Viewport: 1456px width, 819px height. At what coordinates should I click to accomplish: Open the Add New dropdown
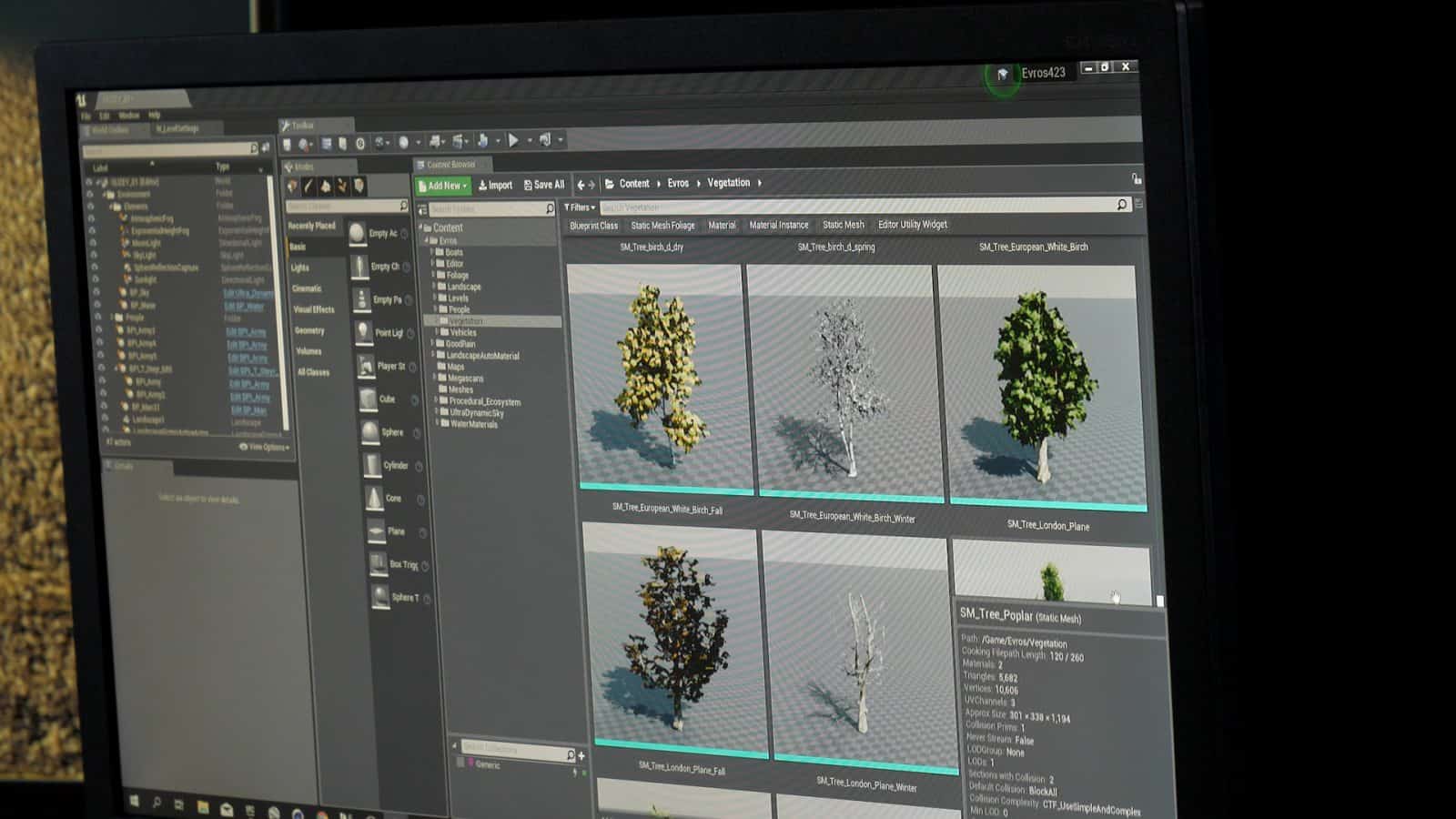coord(442,186)
